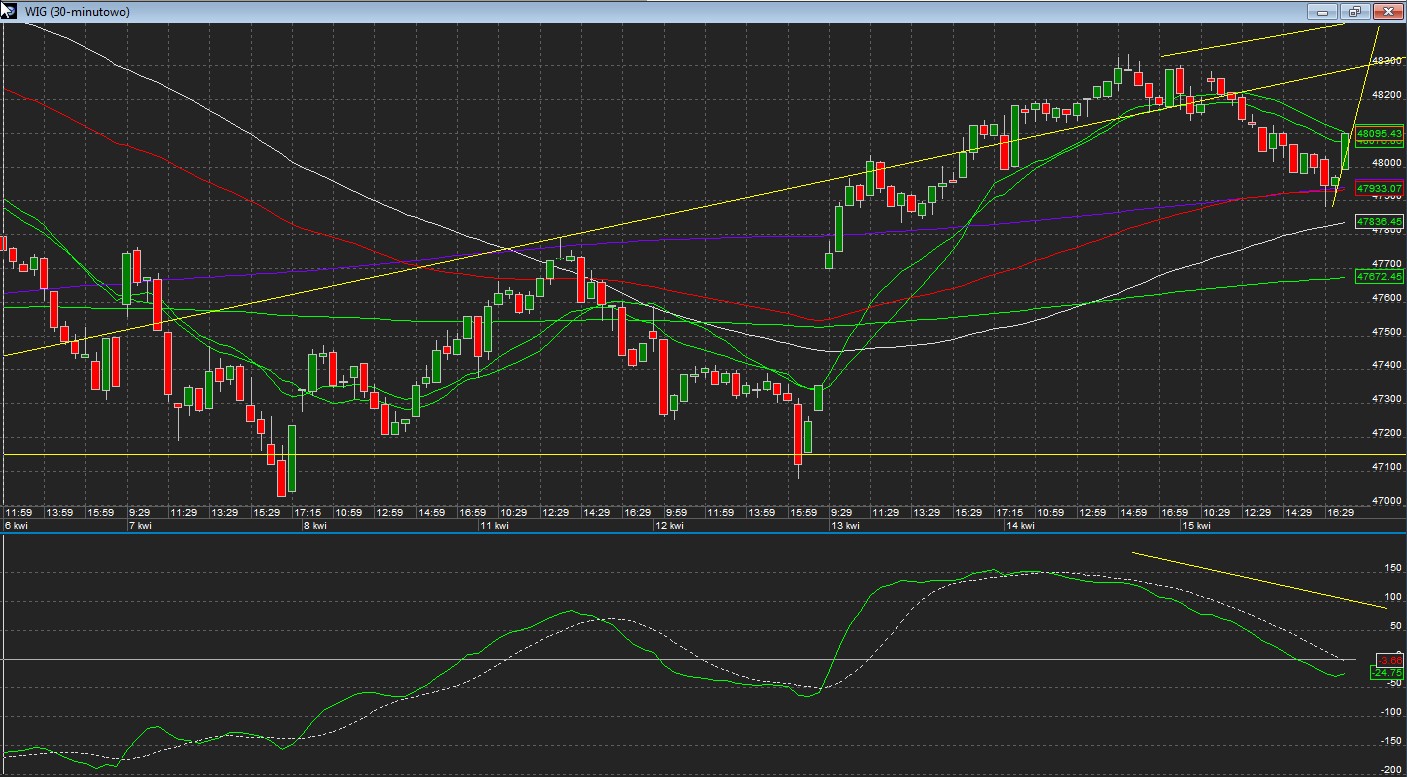Select the 48095.43 current price label
Screen dimensions: 1407x777
point(1379,133)
